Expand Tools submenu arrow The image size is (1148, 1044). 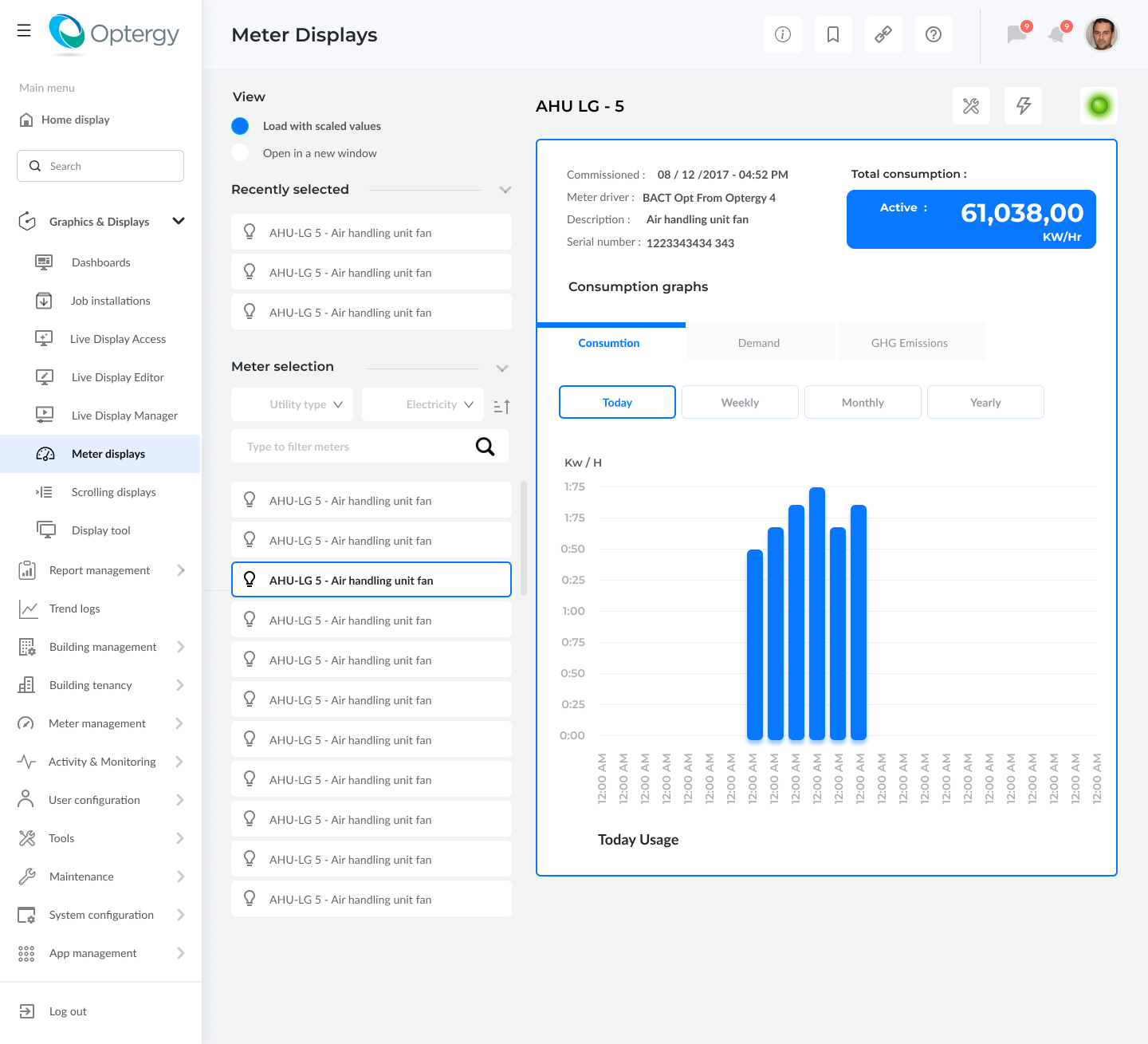tap(180, 838)
